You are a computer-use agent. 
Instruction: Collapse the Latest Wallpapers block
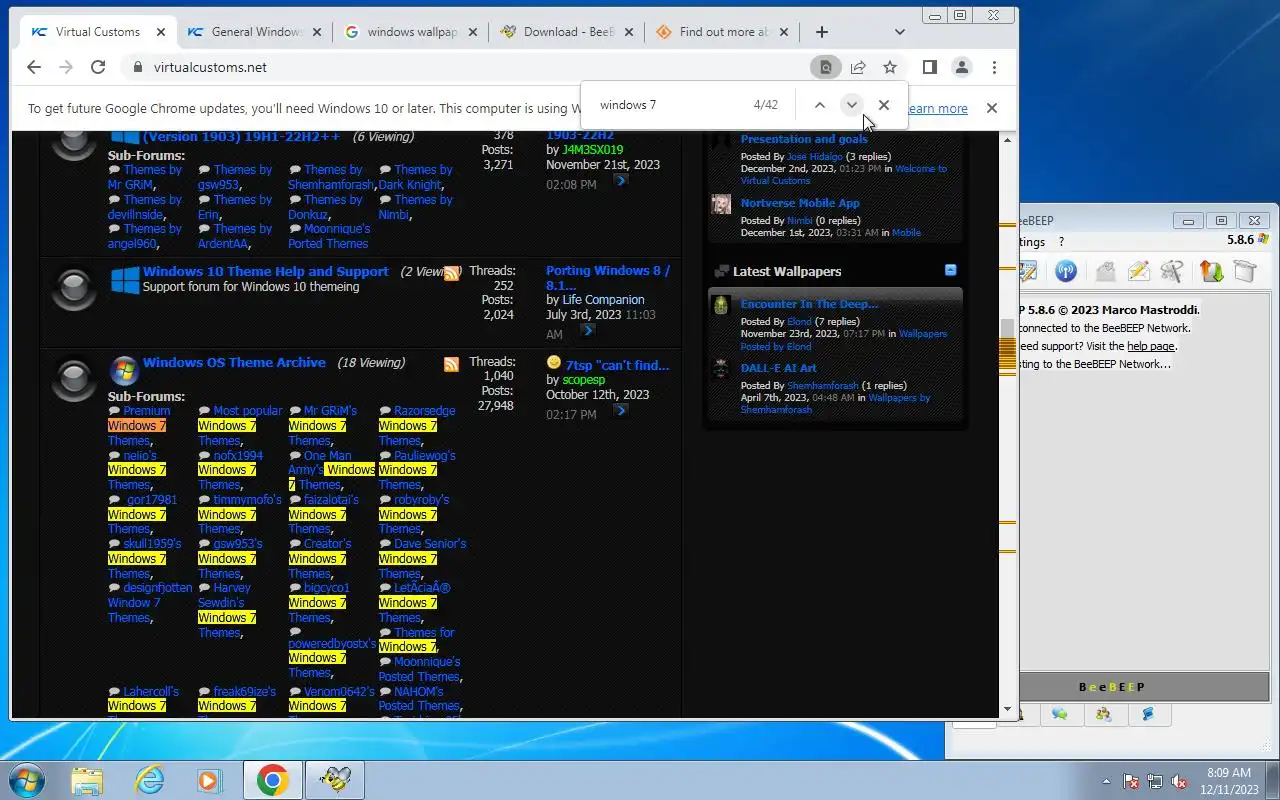pyautogui.click(x=951, y=270)
